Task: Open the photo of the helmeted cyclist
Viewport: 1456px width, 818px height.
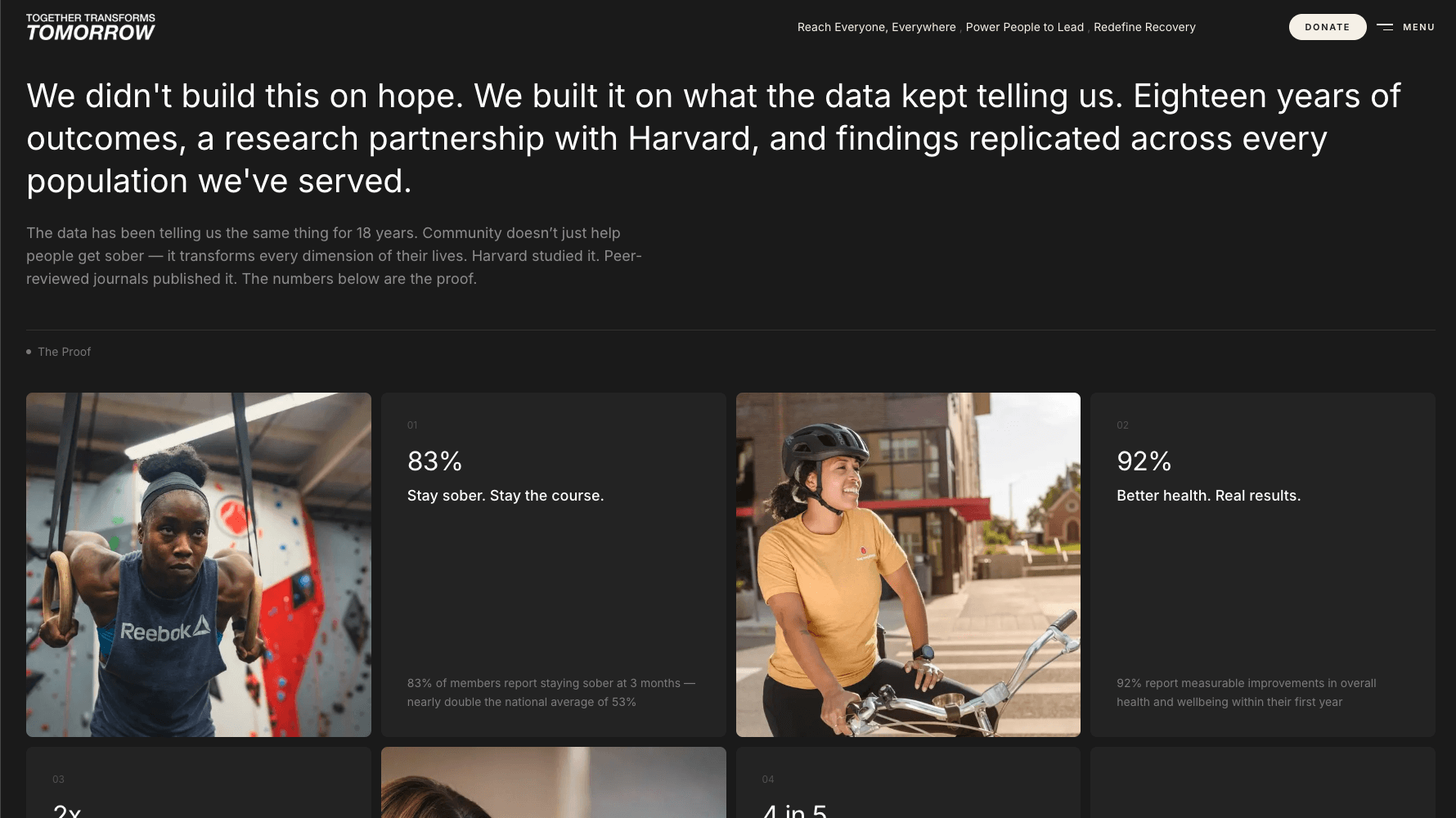Action: coord(908,564)
